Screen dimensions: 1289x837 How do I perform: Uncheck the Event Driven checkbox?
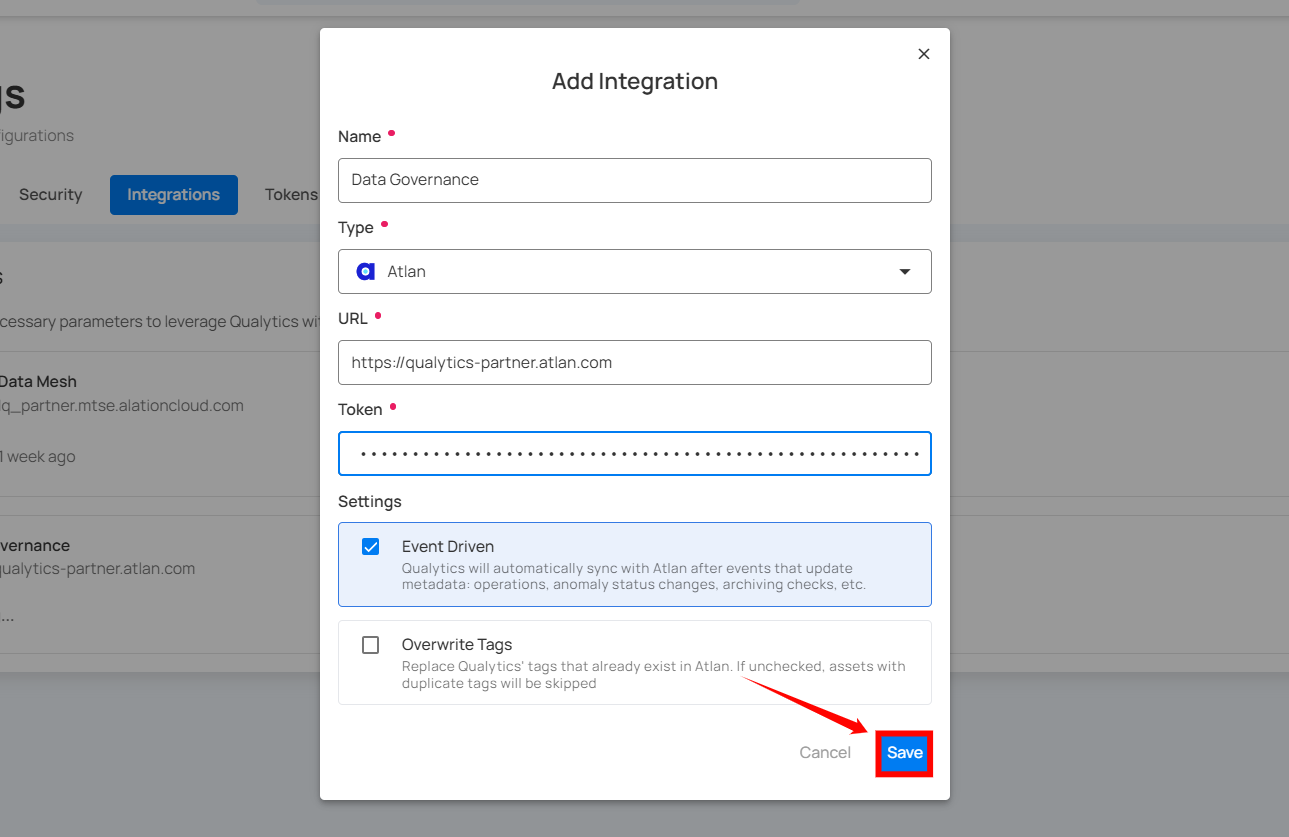click(x=371, y=547)
